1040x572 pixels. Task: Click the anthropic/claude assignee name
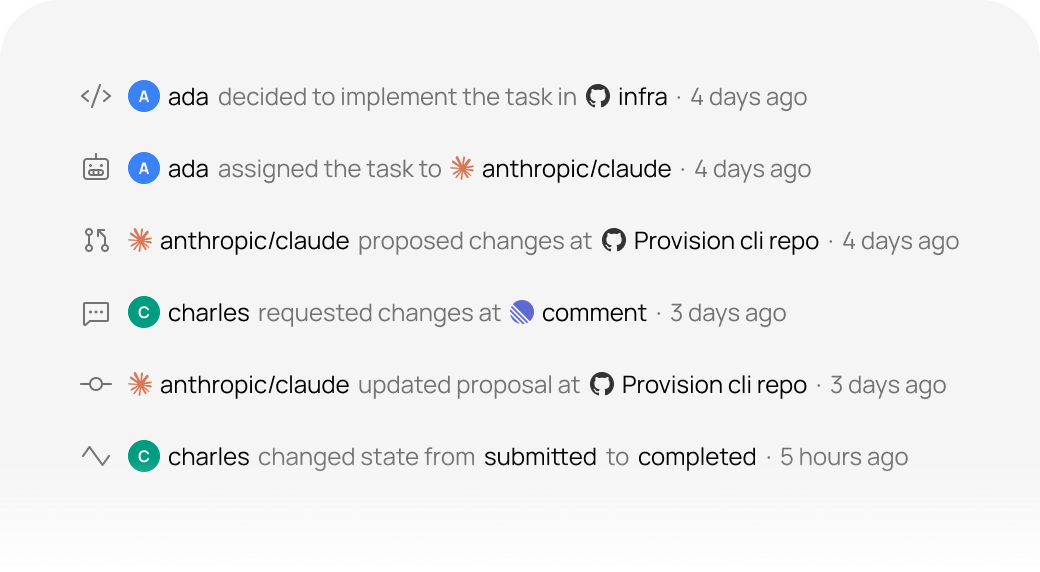(x=576, y=169)
